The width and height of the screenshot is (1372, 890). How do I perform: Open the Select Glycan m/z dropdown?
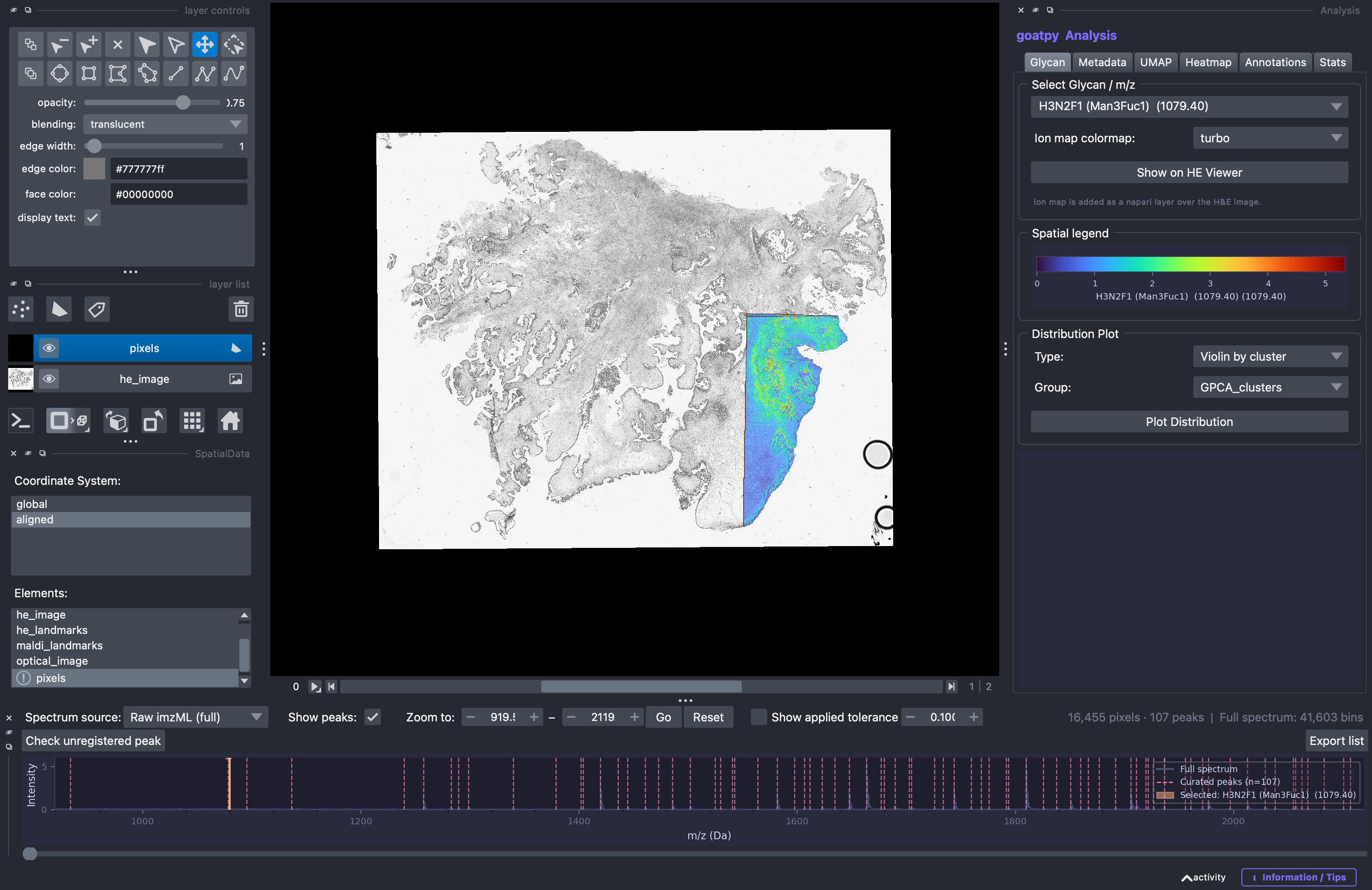[1189, 106]
